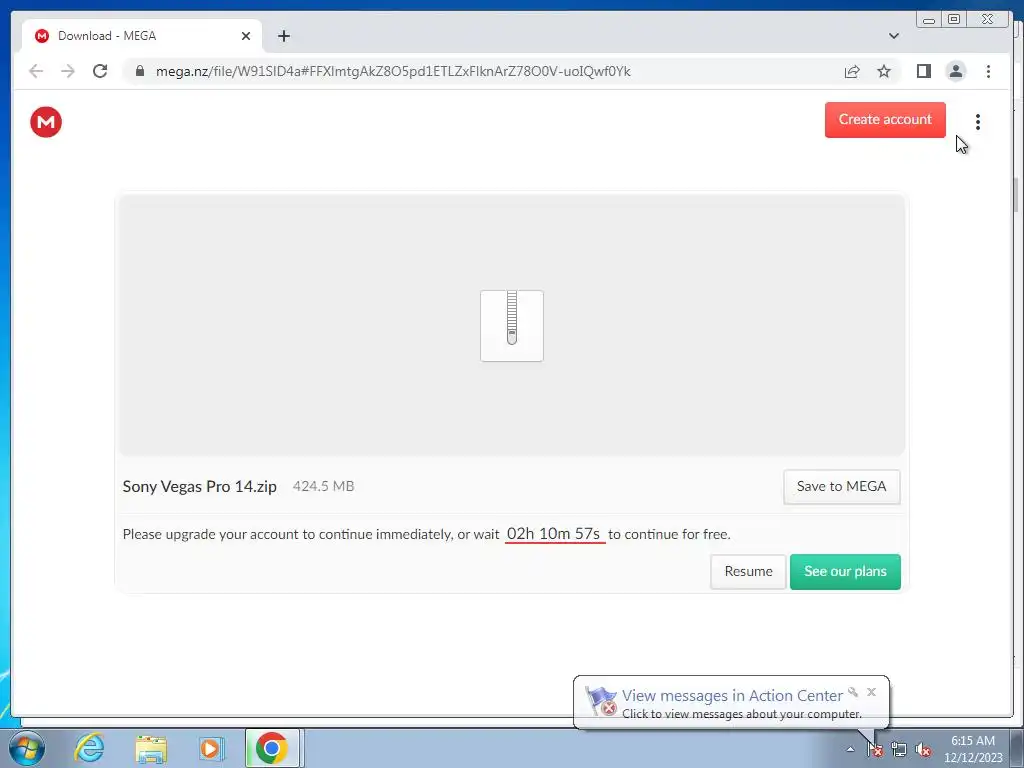Click See our plans button
Viewport: 1024px width, 768px height.
pyautogui.click(x=845, y=571)
